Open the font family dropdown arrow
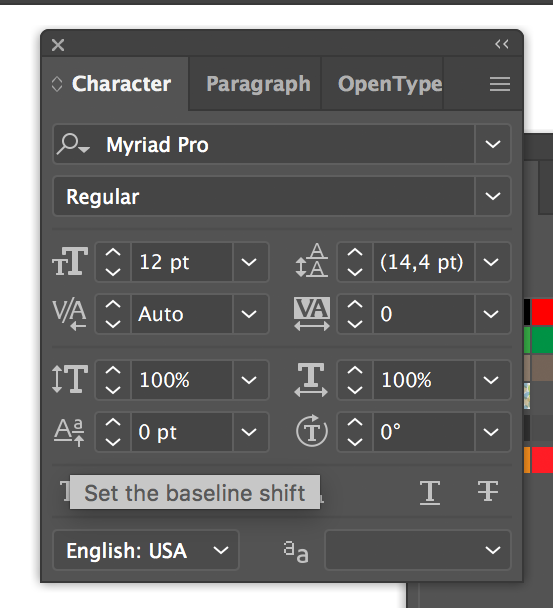 coord(493,144)
